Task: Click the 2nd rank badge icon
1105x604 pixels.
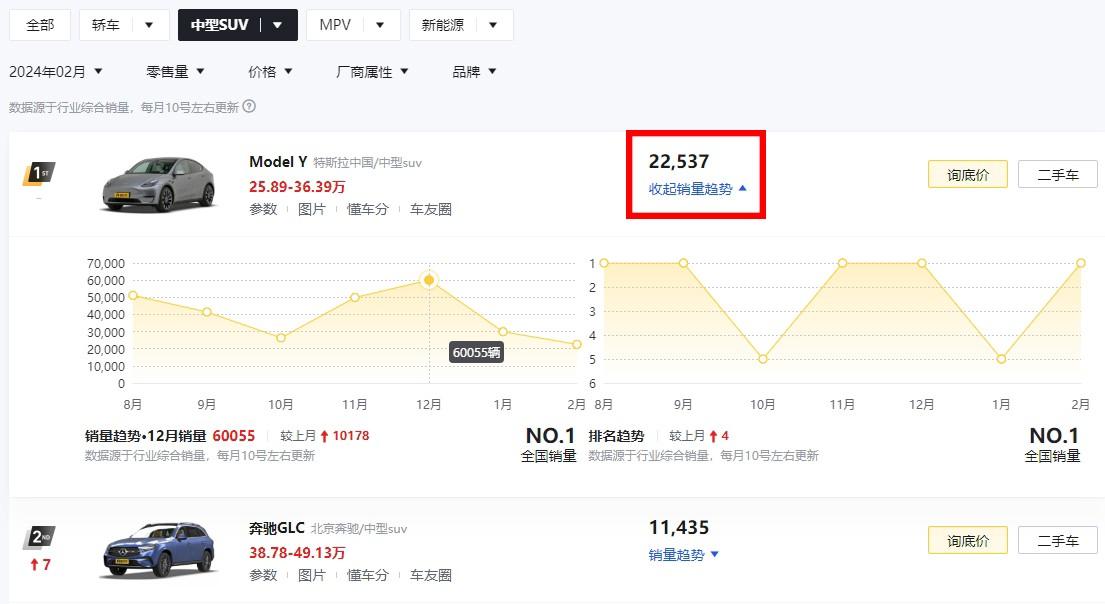Action: (39, 538)
